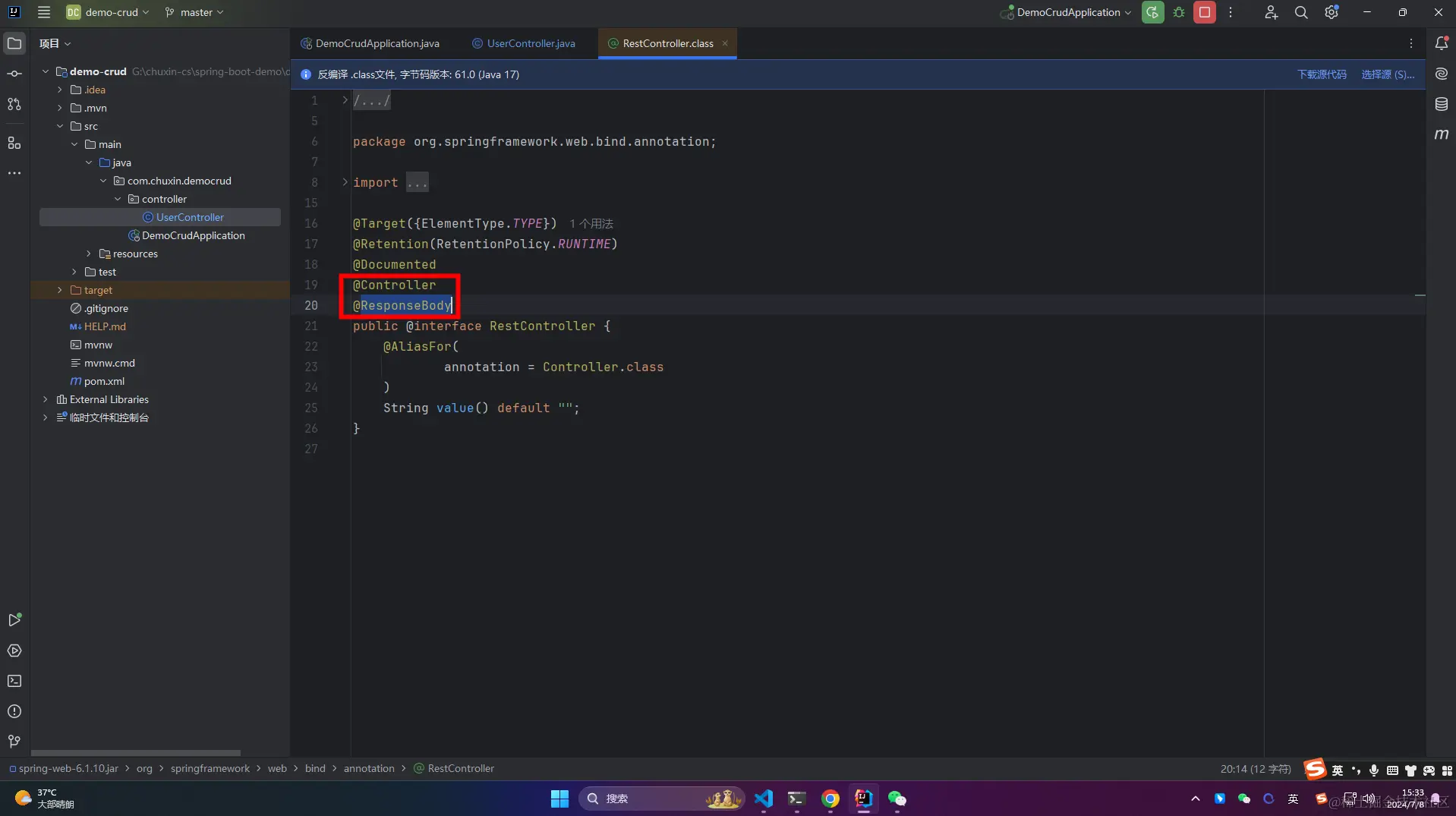Open the main hamburger menu
Image resolution: width=1456 pixels, height=816 pixels.
44,12
